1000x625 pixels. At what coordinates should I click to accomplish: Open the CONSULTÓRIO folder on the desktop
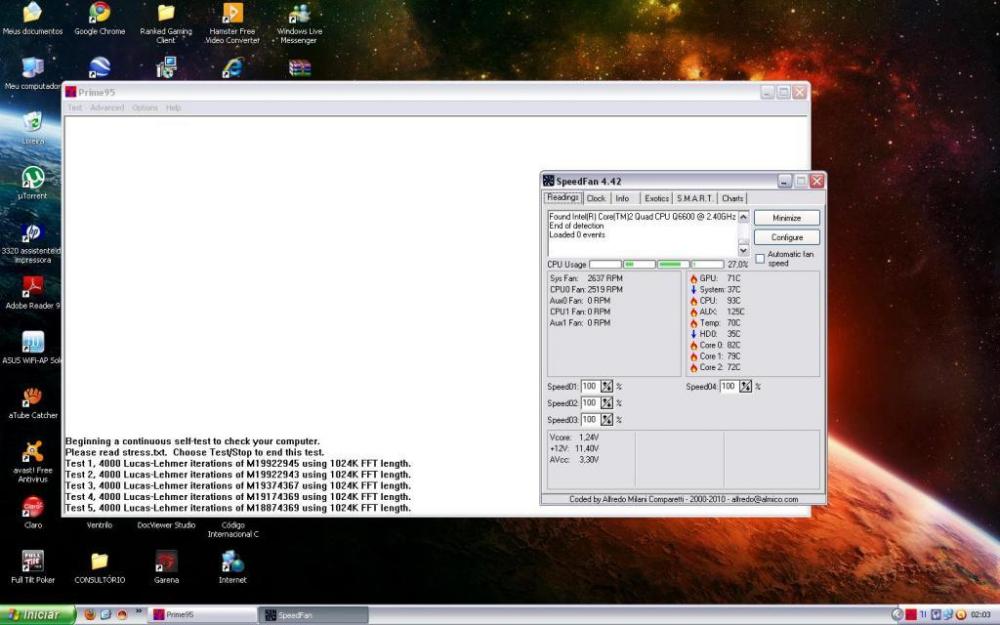tap(99, 562)
